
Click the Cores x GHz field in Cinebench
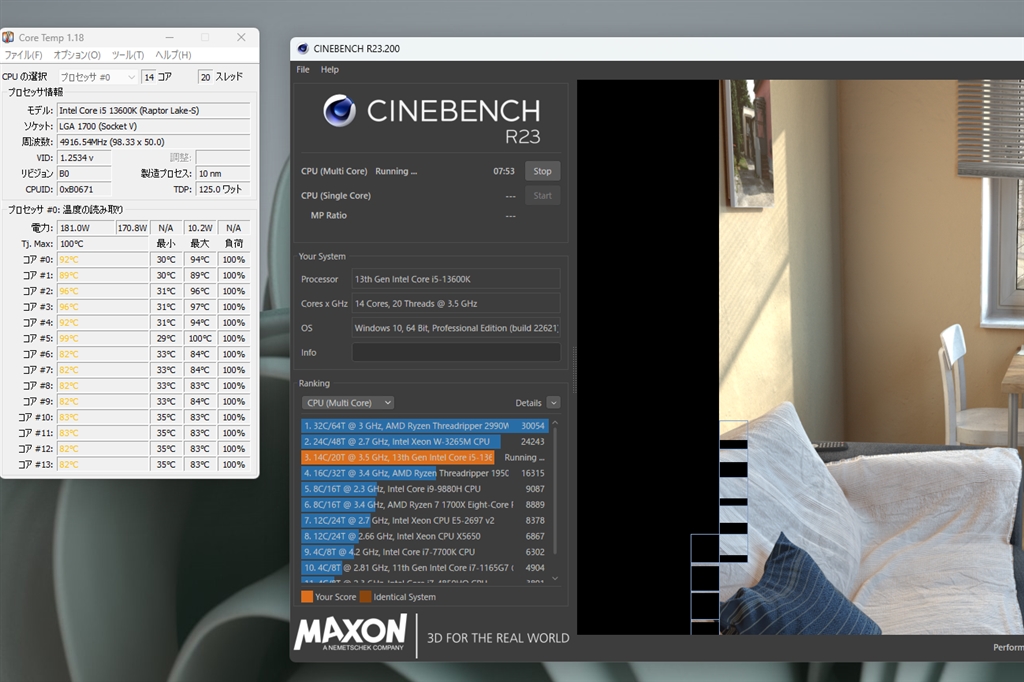(456, 303)
